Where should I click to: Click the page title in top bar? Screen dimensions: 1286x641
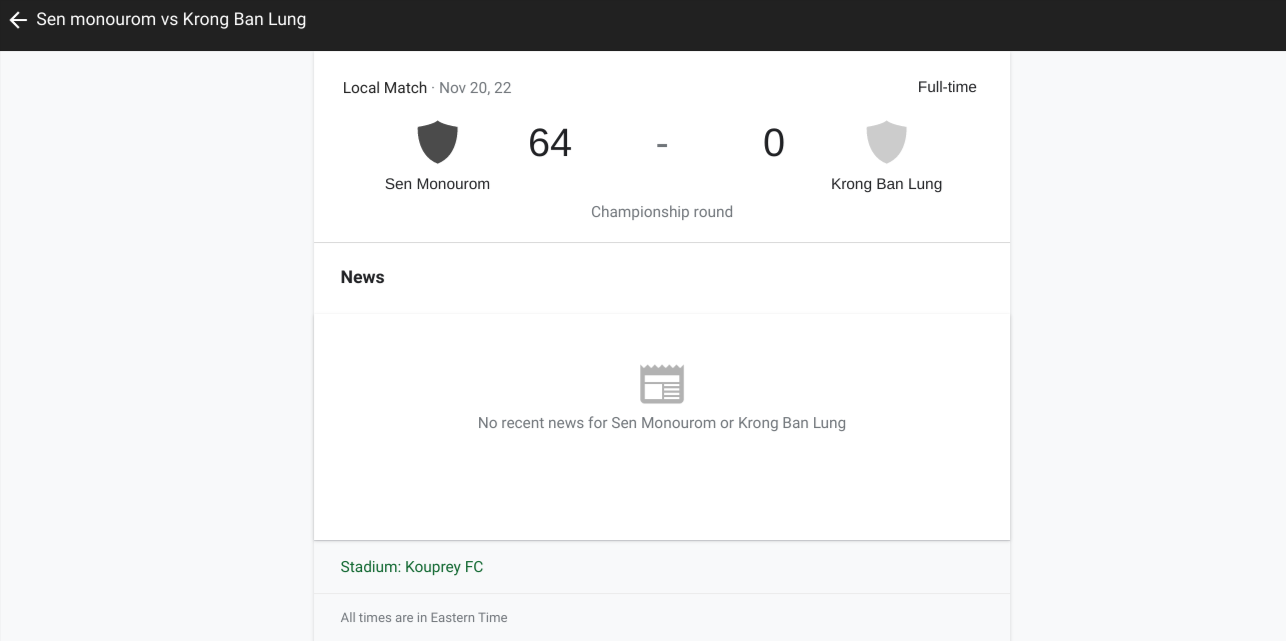(171, 20)
